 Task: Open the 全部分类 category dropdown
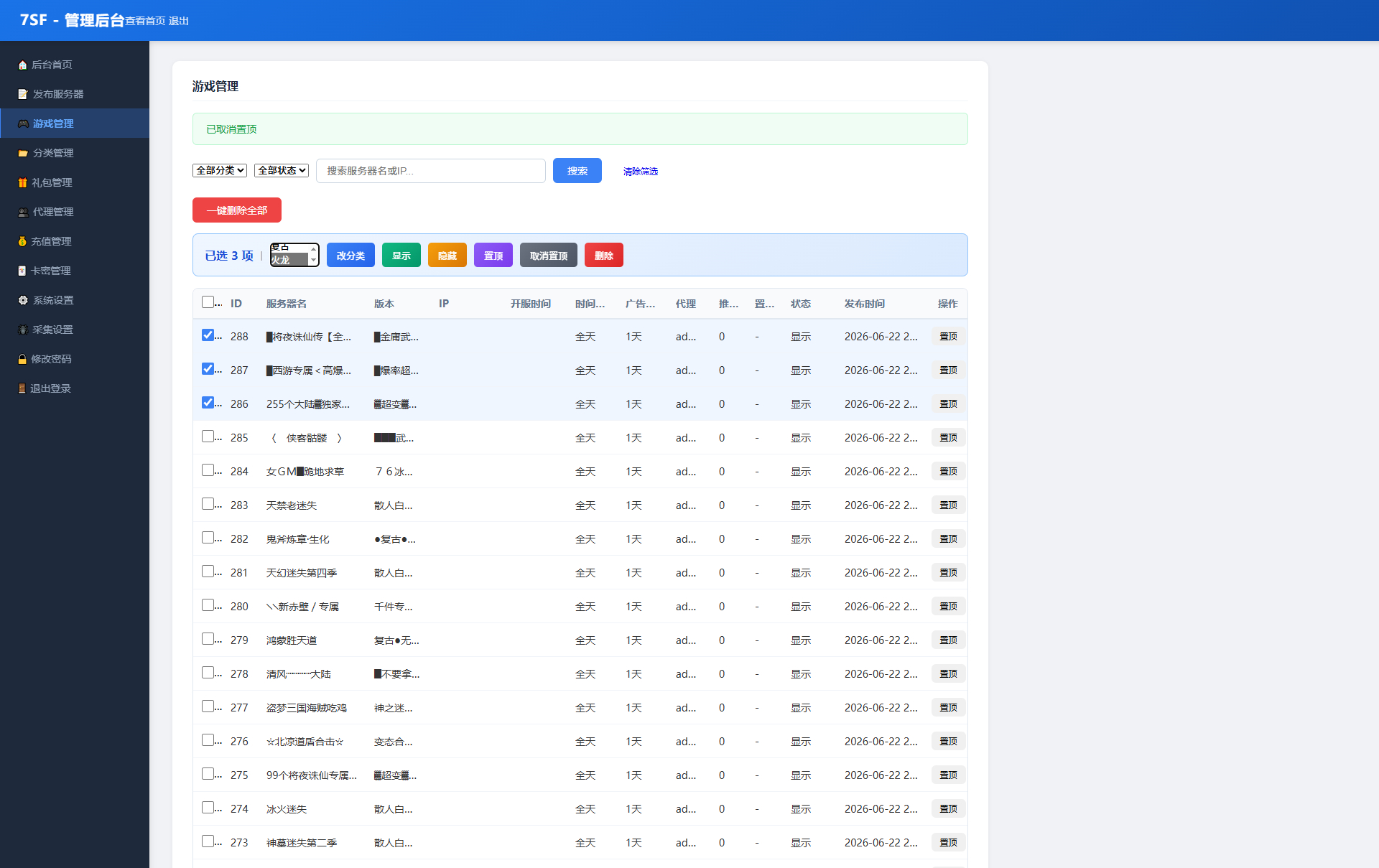(220, 170)
